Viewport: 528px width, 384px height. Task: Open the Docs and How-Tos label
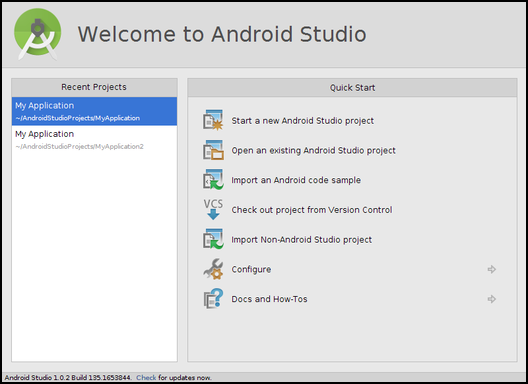click(269, 299)
